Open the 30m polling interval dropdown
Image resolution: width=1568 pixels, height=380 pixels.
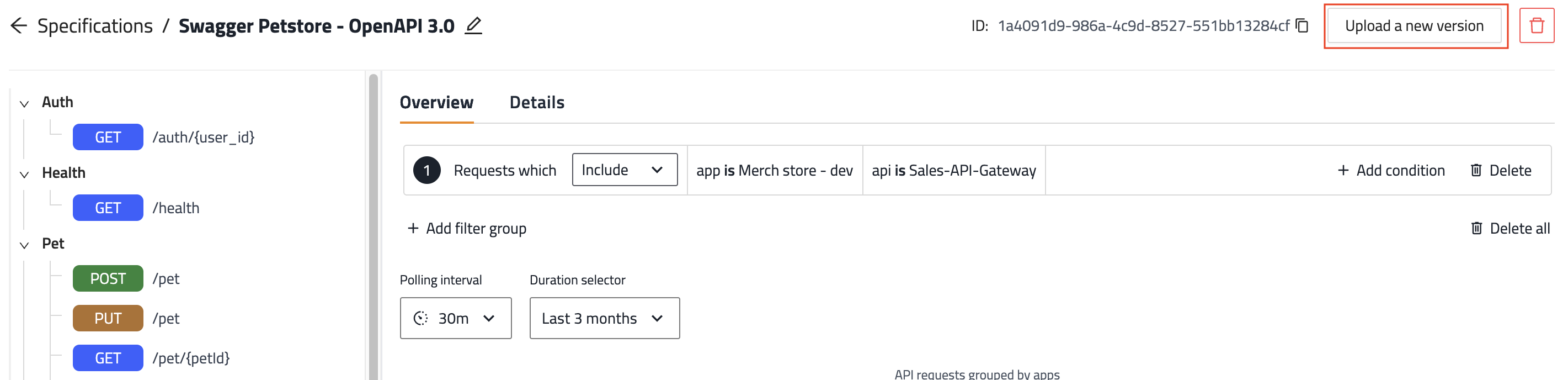pyautogui.click(x=455, y=318)
